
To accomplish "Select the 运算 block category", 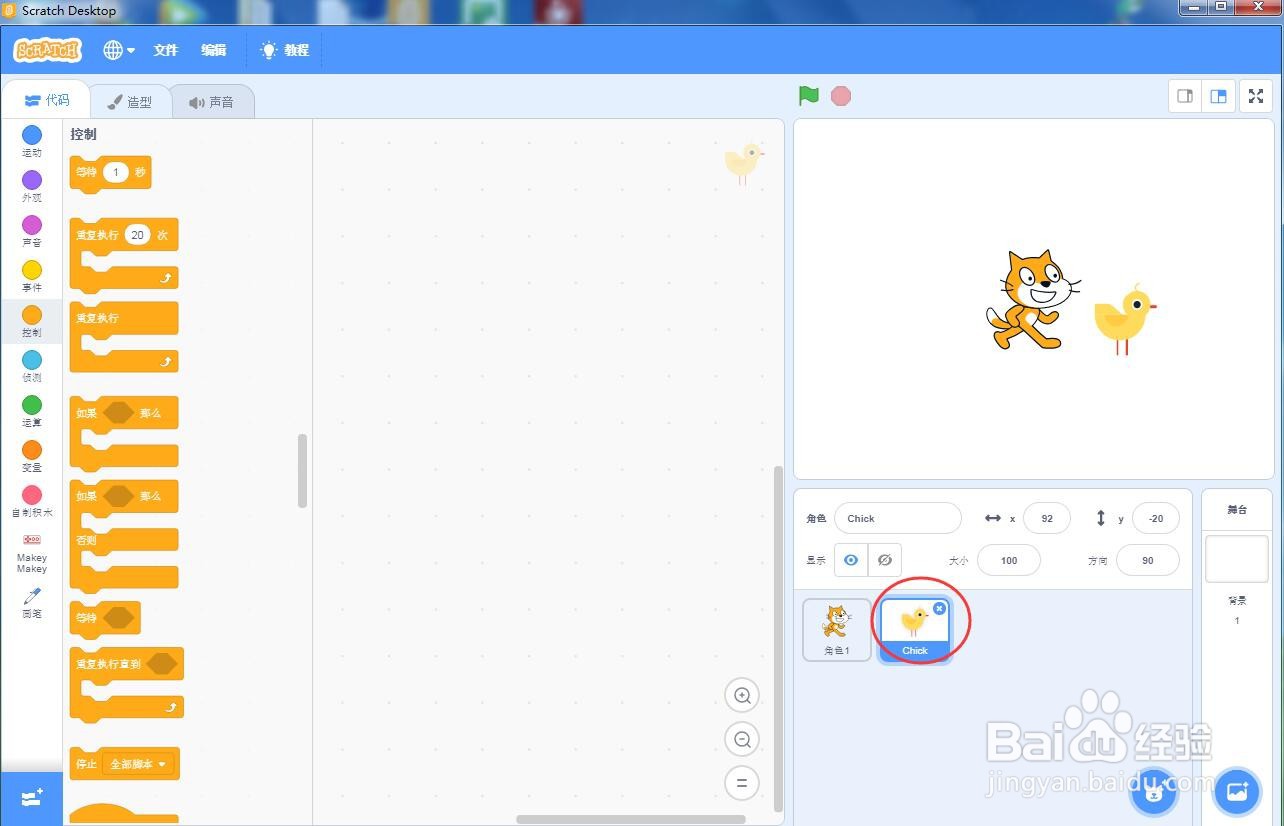I will (32, 411).
